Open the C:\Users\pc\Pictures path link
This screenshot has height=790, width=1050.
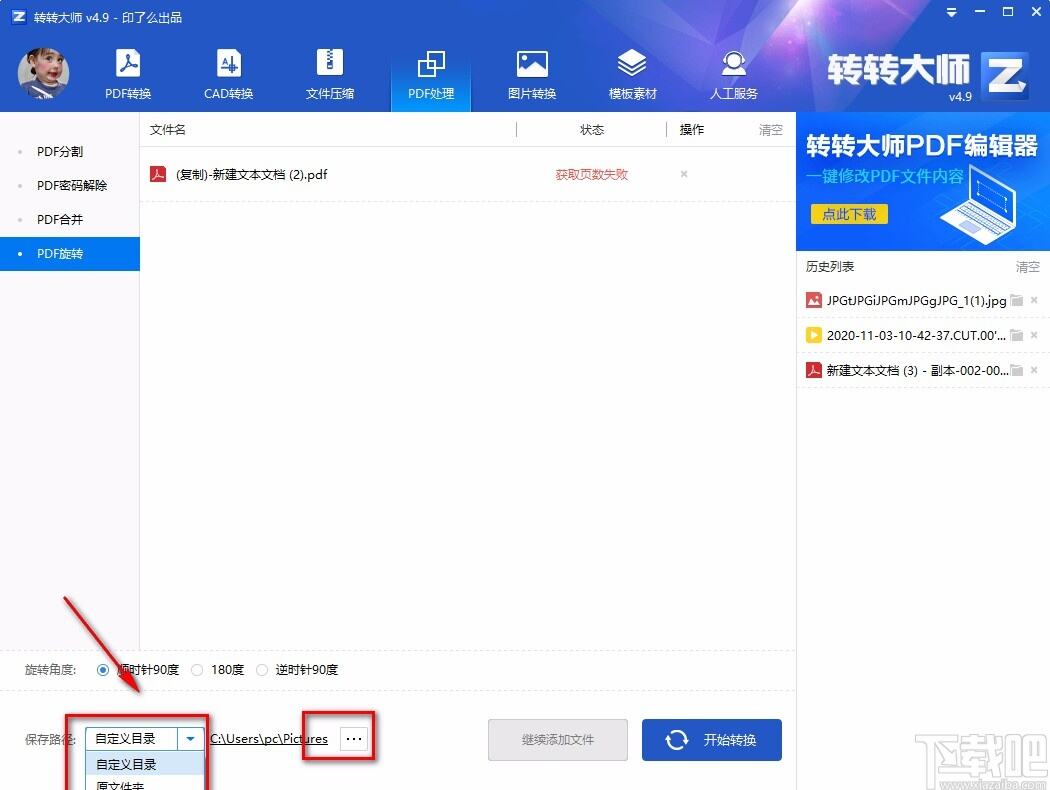(x=269, y=739)
